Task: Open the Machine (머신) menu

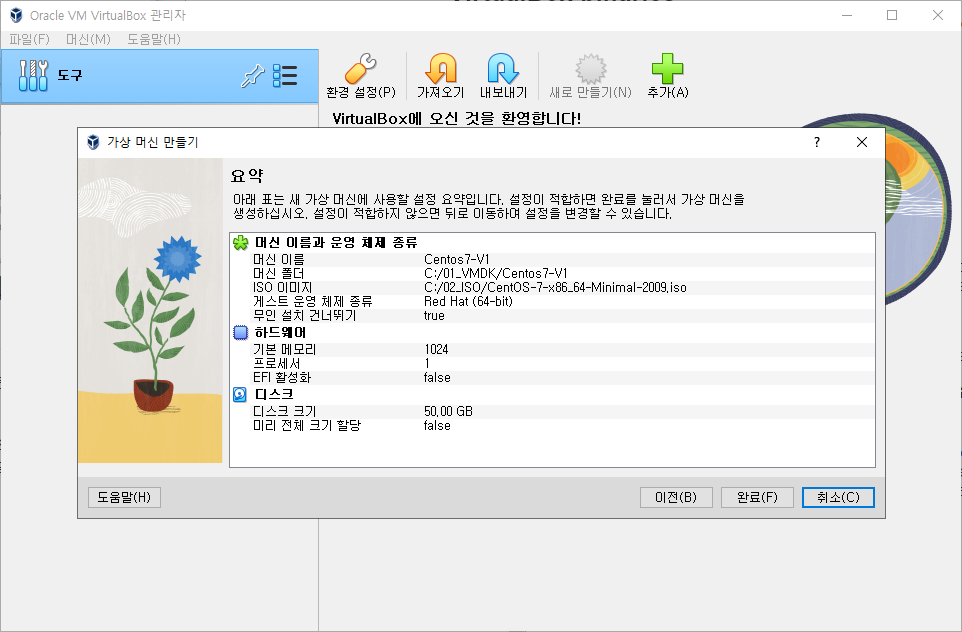Action: (x=88, y=39)
